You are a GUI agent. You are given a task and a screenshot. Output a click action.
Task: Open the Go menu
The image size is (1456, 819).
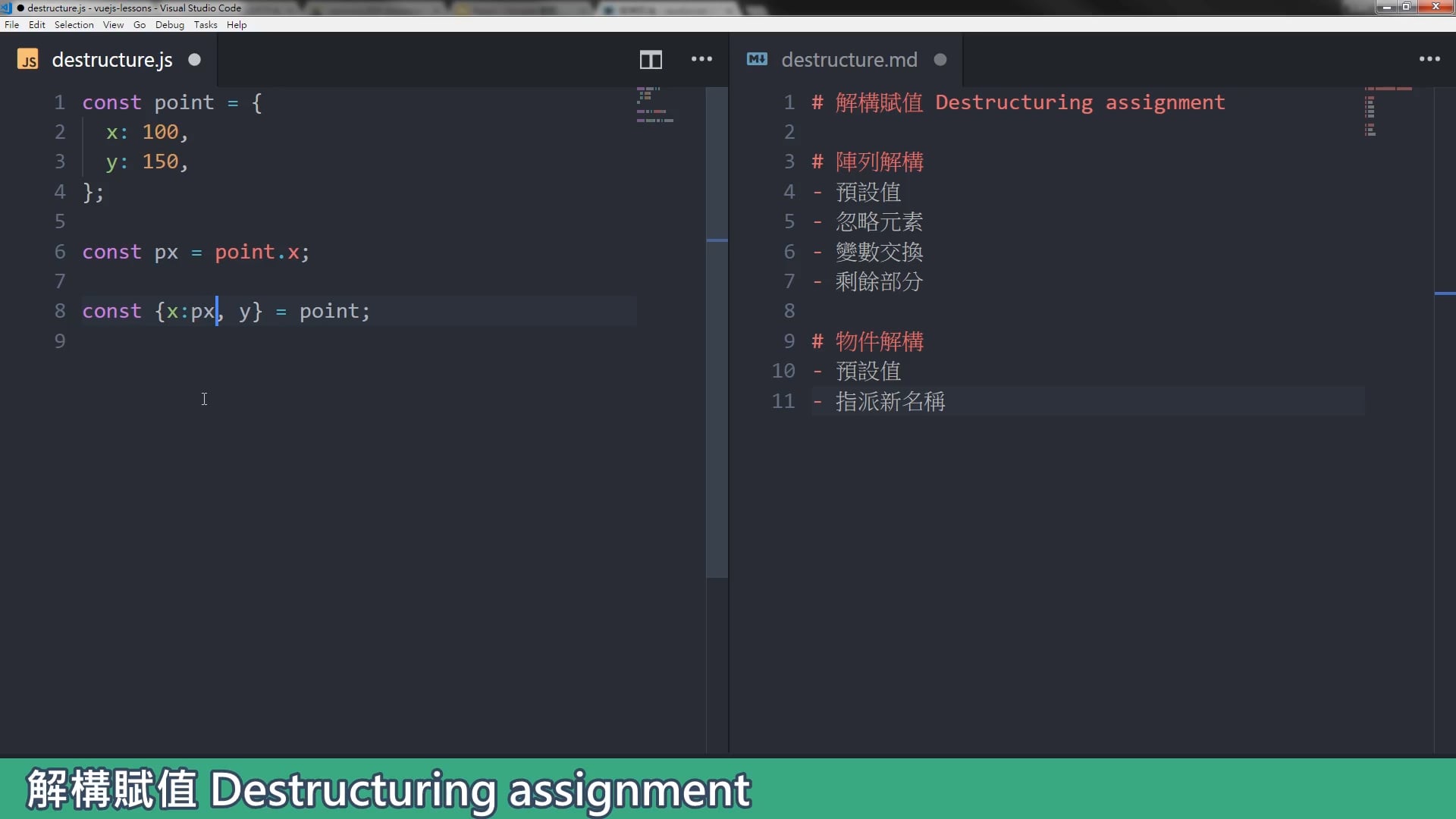(x=139, y=25)
